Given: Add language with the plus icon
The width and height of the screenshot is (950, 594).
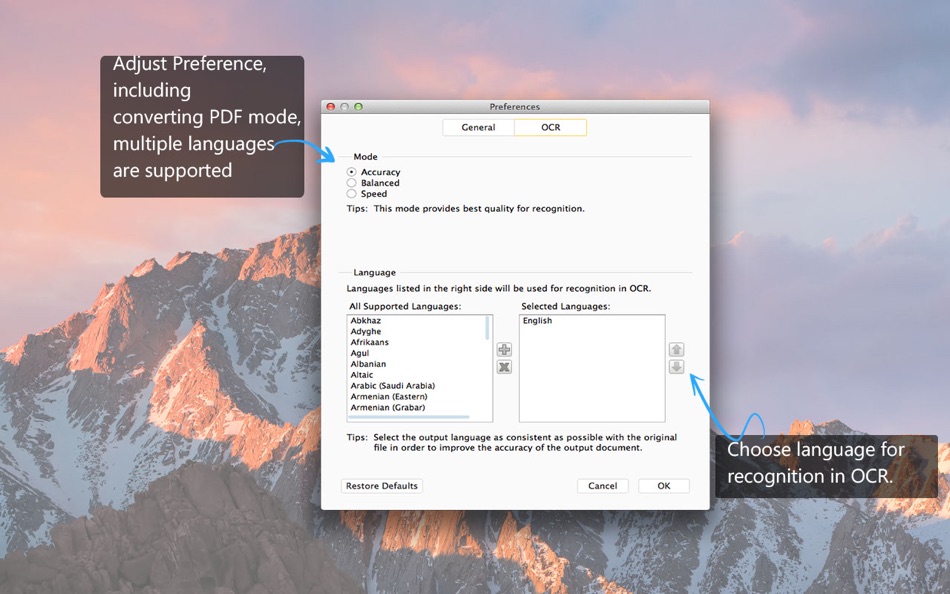Looking at the screenshot, I should click(504, 350).
